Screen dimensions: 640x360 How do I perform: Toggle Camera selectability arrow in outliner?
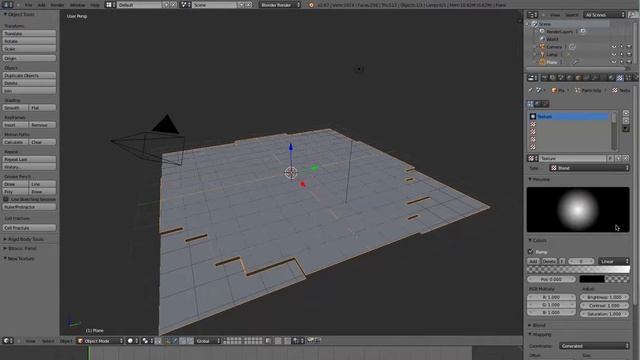pyautogui.click(x=621, y=47)
